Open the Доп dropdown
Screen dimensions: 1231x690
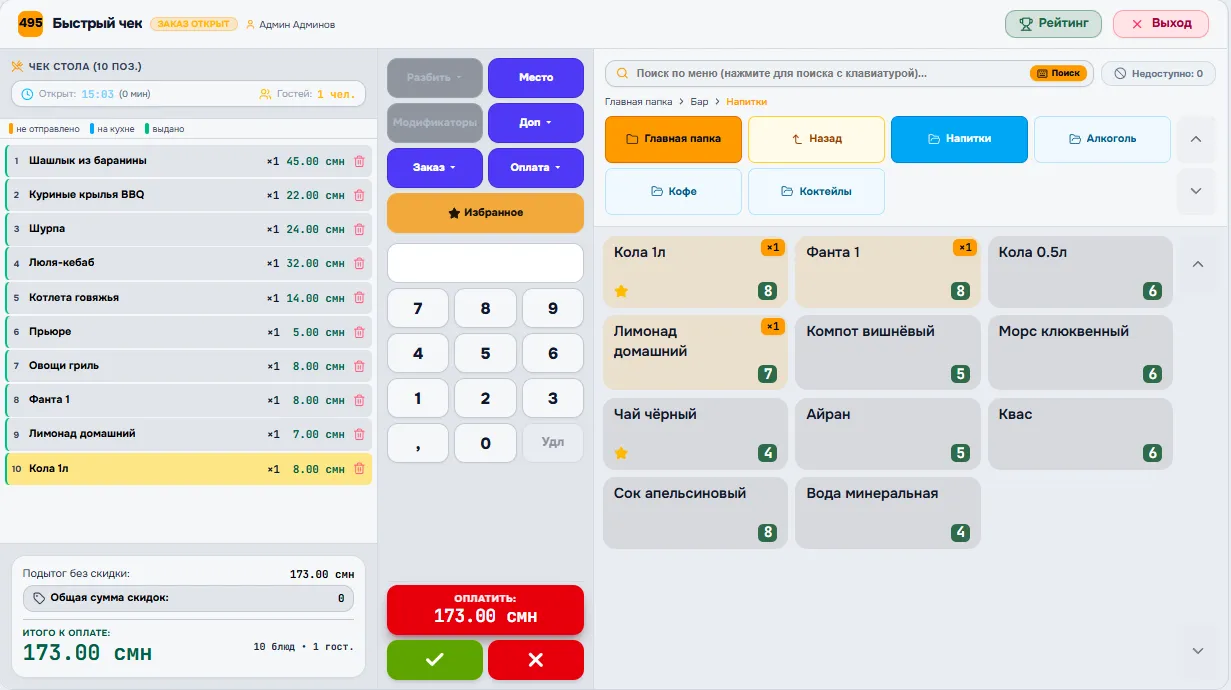coord(536,123)
